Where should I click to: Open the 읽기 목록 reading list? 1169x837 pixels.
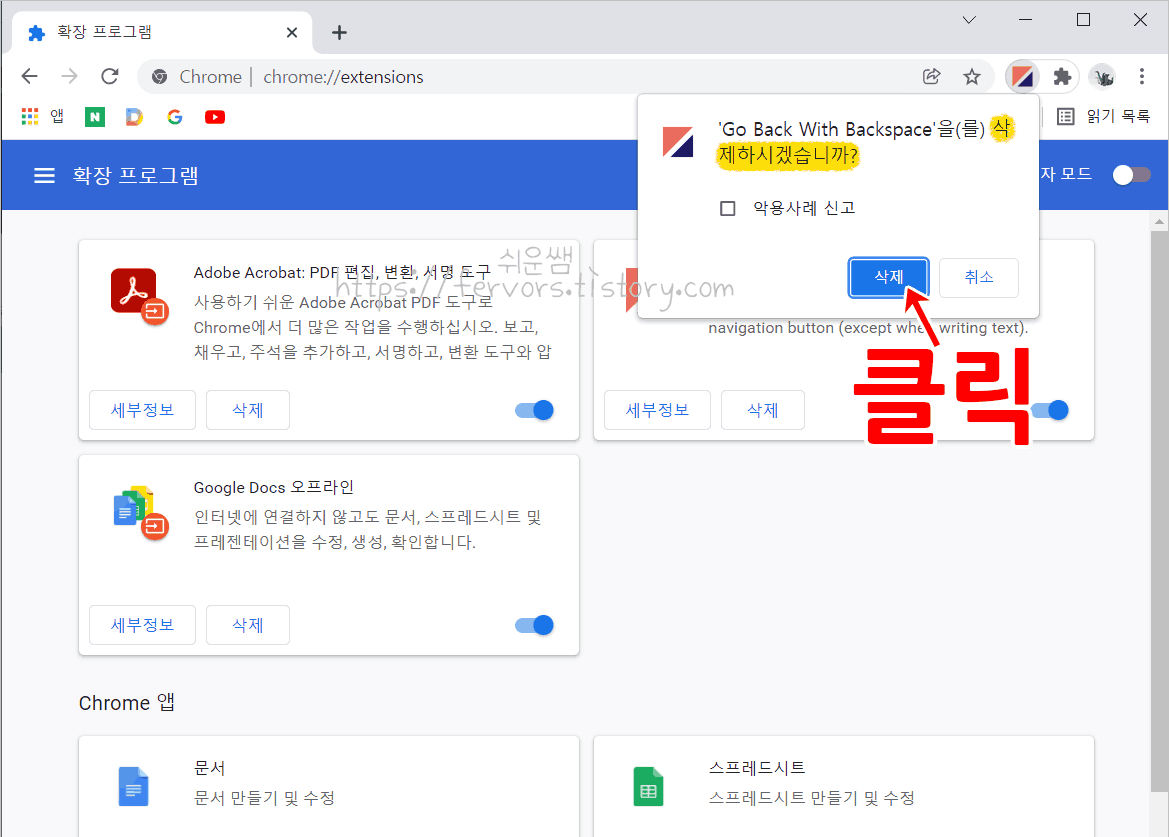(x=1103, y=116)
